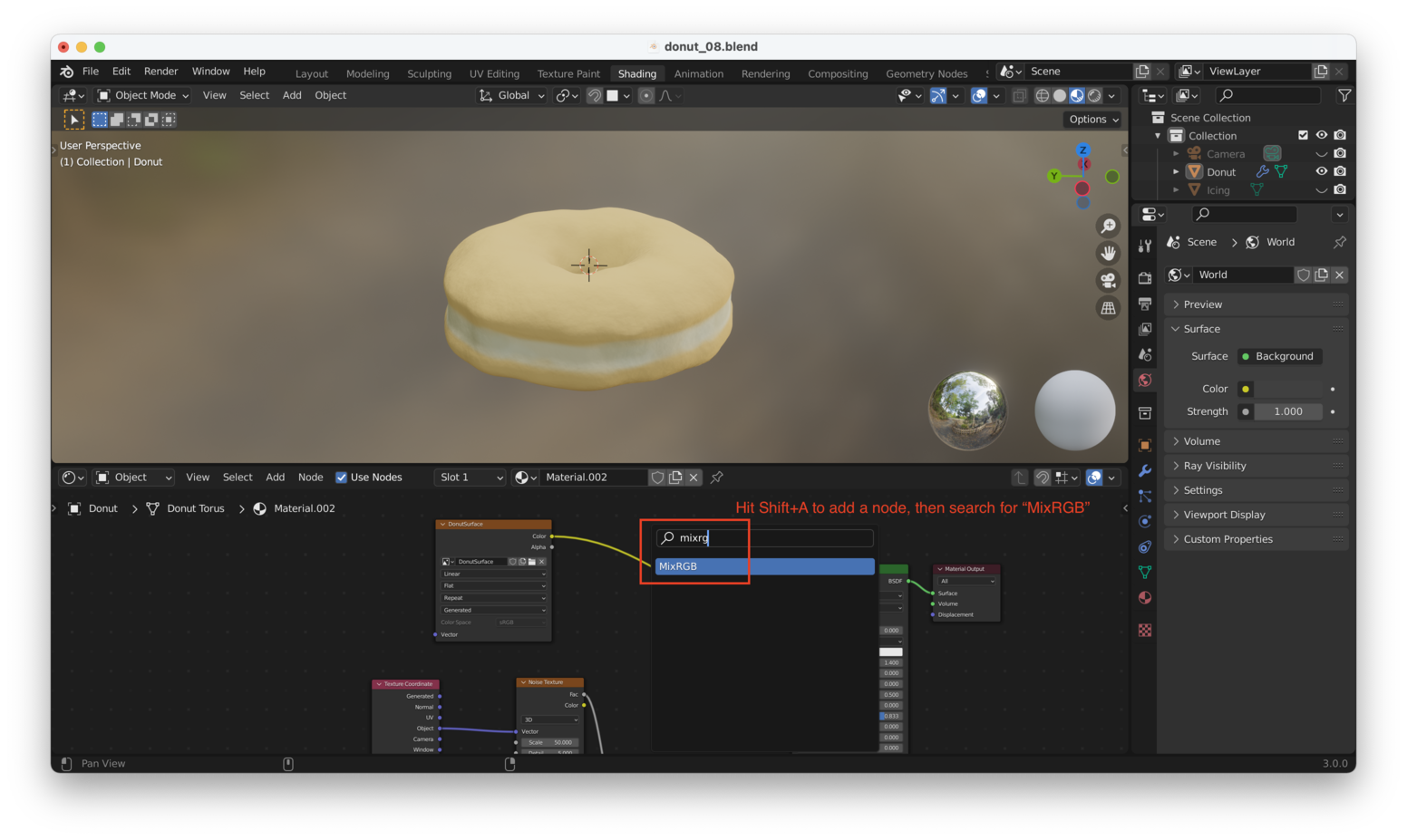Toggle Collection exclude checkbox in outliner
Viewport: 1407px width, 840px height.
point(1303,135)
